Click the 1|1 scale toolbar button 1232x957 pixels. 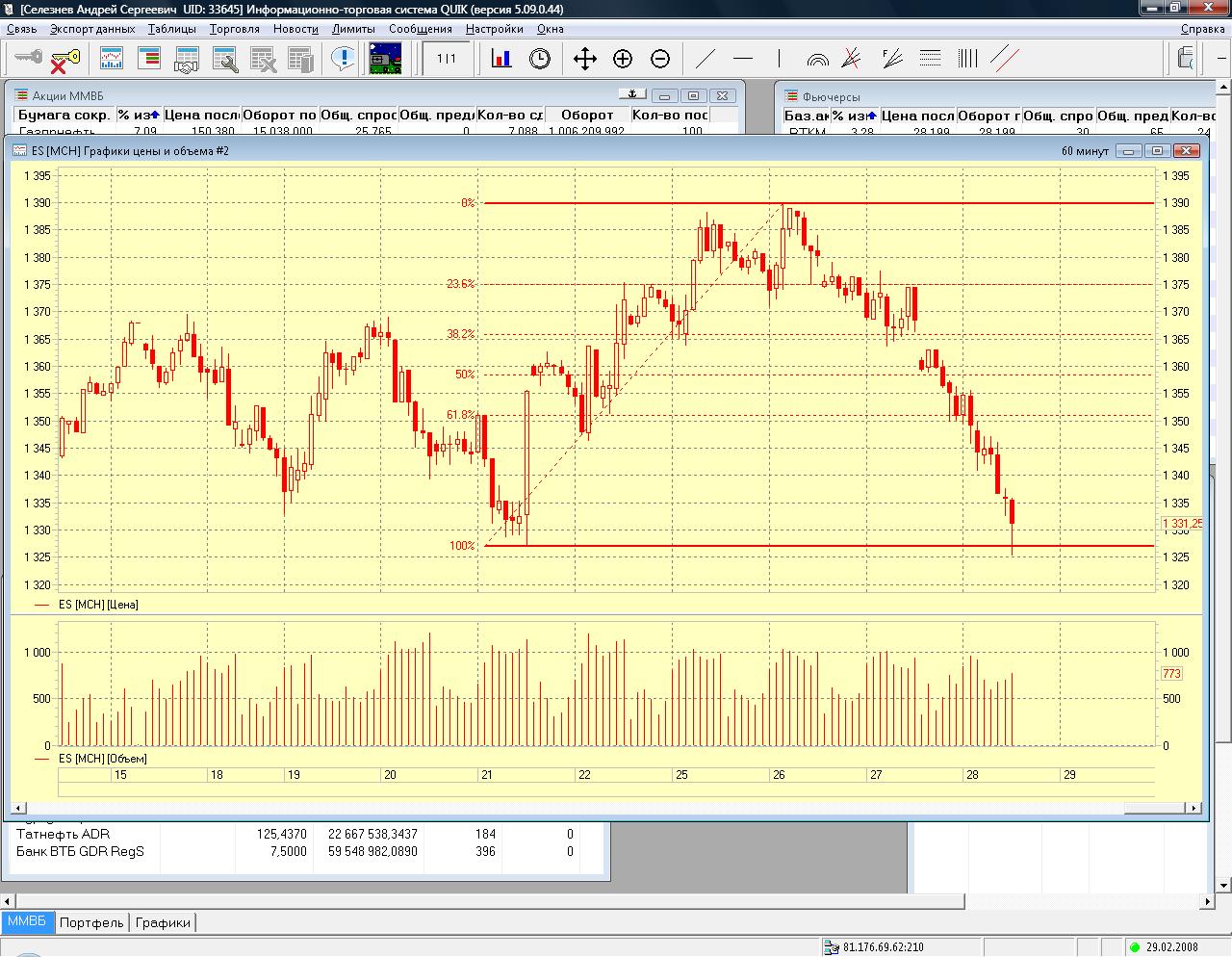click(x=447, y=59)
